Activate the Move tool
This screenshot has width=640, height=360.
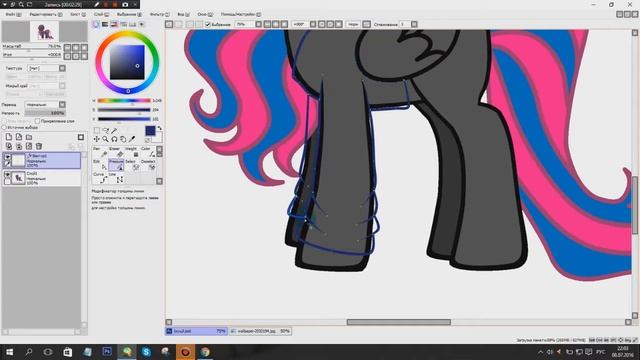[97, 139]
